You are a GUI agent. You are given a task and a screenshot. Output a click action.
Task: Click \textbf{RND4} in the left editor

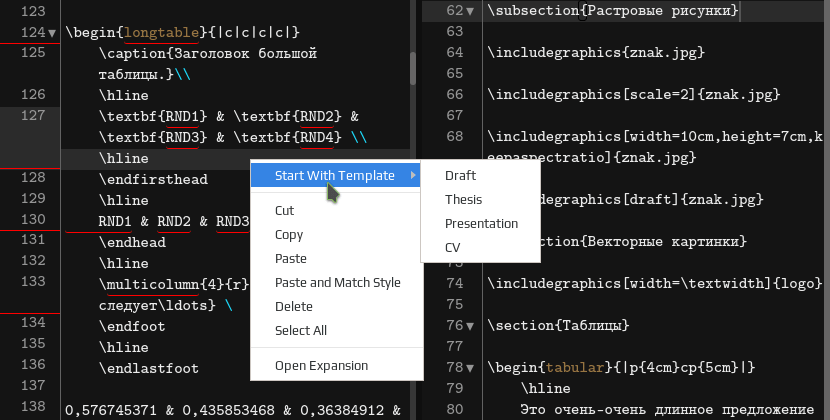pyautogui.click(x=287, y=137)
